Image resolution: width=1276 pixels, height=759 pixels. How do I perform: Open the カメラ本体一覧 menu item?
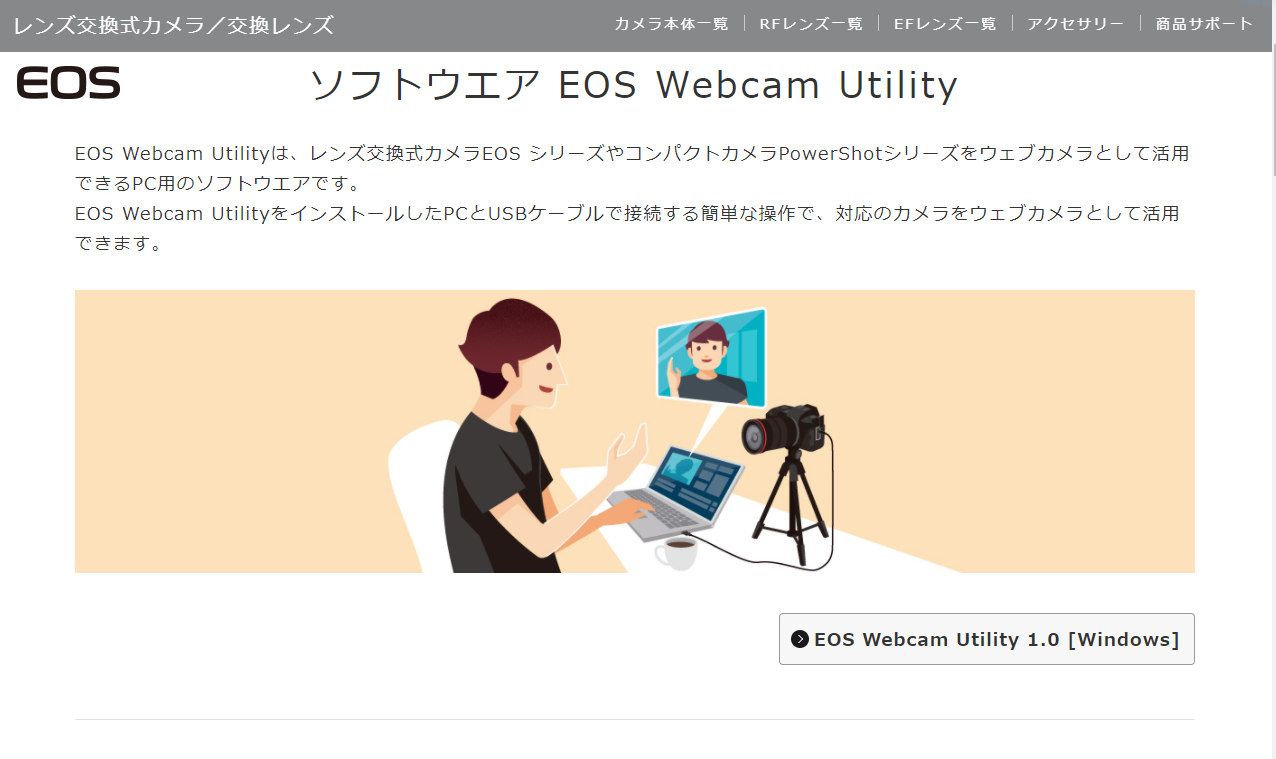[671, 24]
